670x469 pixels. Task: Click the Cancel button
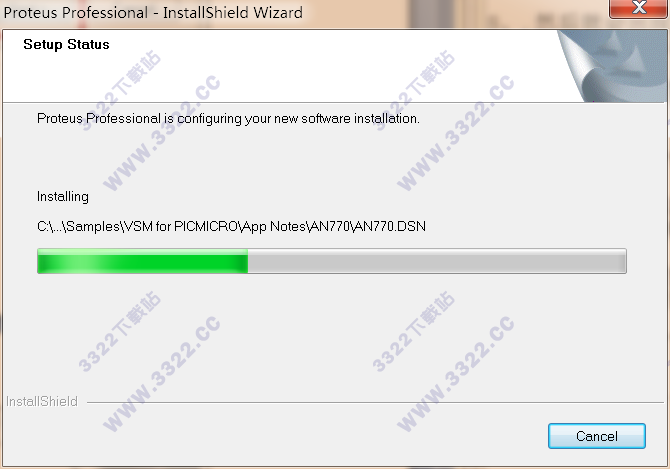coord(597,436)
